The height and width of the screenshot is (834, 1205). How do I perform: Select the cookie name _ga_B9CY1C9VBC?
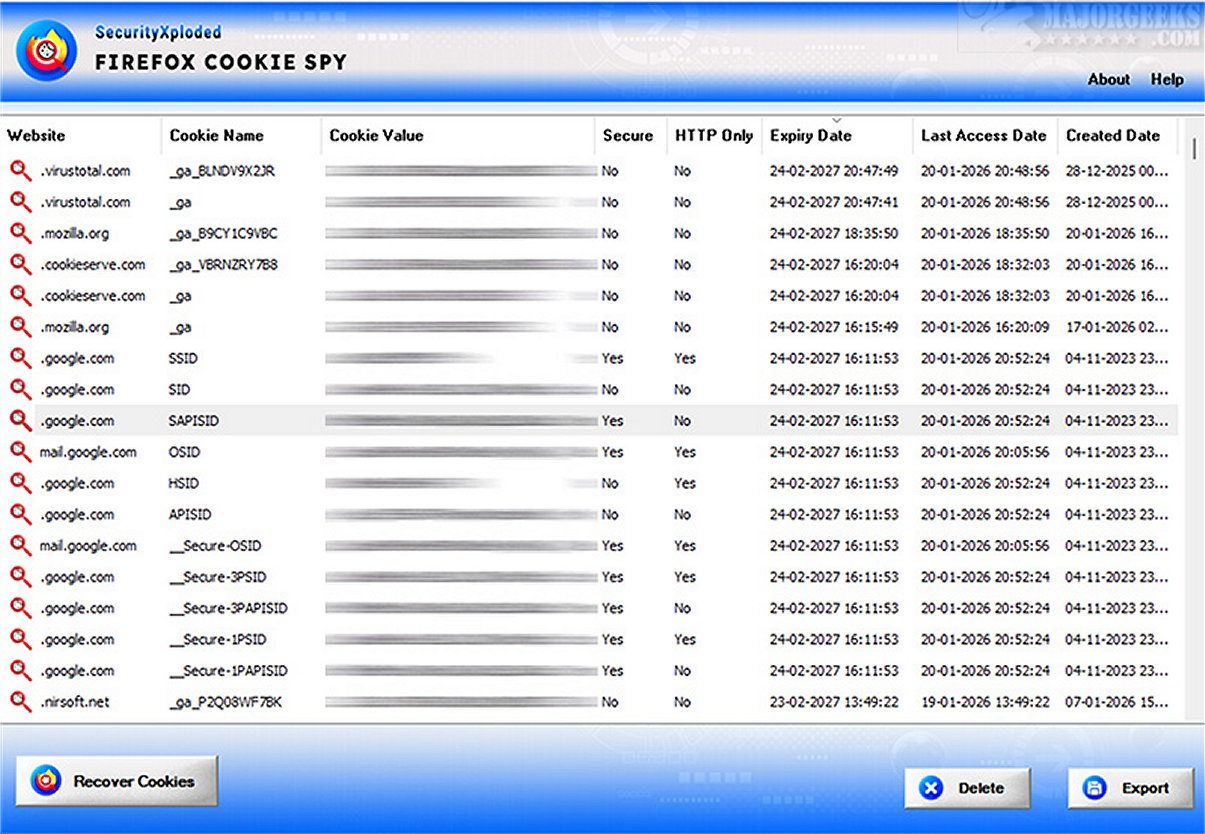223,233
